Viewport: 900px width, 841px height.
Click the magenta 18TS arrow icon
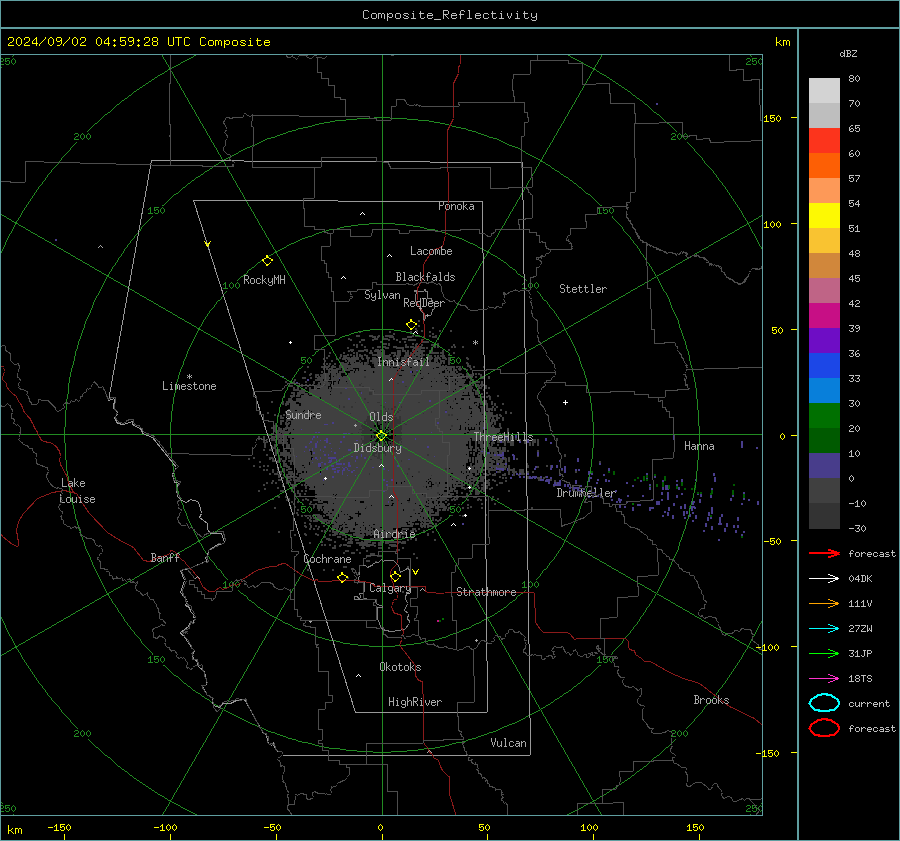pyautogui.click(x=824, y=679)
